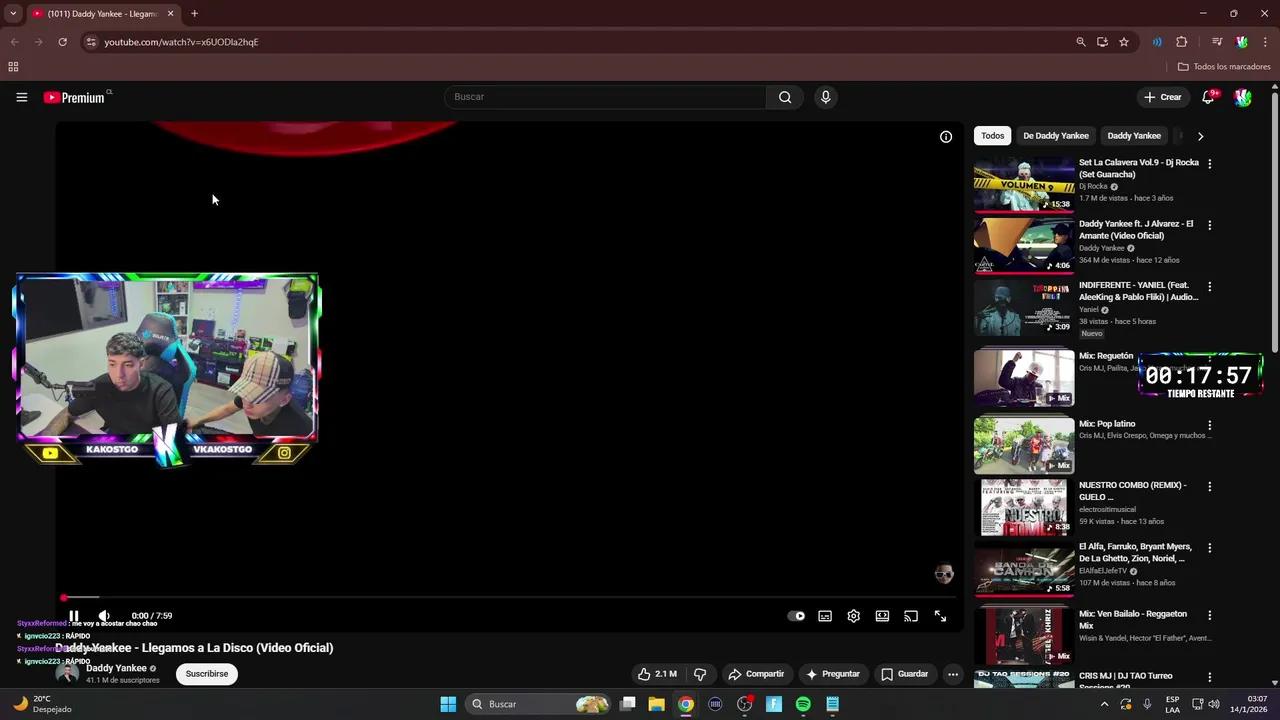1280x720 pixels.
Task: Switch to theater mode view
Action: pos(882,616)
